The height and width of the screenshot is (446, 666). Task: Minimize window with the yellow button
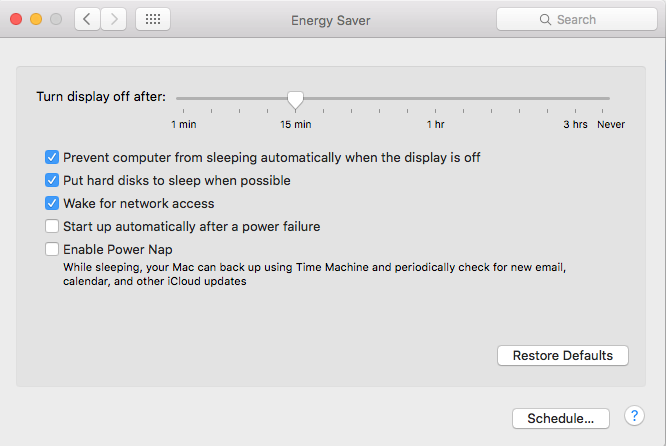pos(36,20)
